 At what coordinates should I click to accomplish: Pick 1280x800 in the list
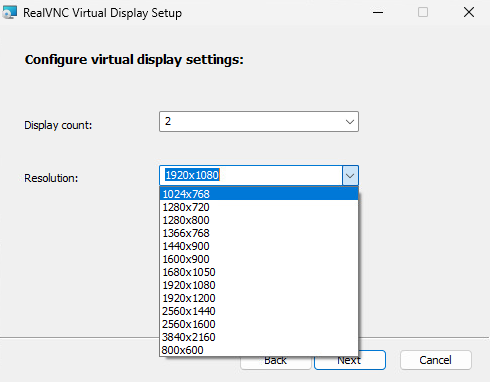pos(259,220)
